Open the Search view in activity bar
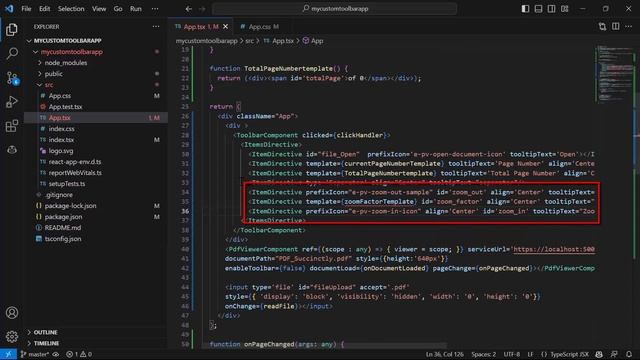Image resolution: width=640 pixels, height=360 pixels. click(x=12, y=53)
